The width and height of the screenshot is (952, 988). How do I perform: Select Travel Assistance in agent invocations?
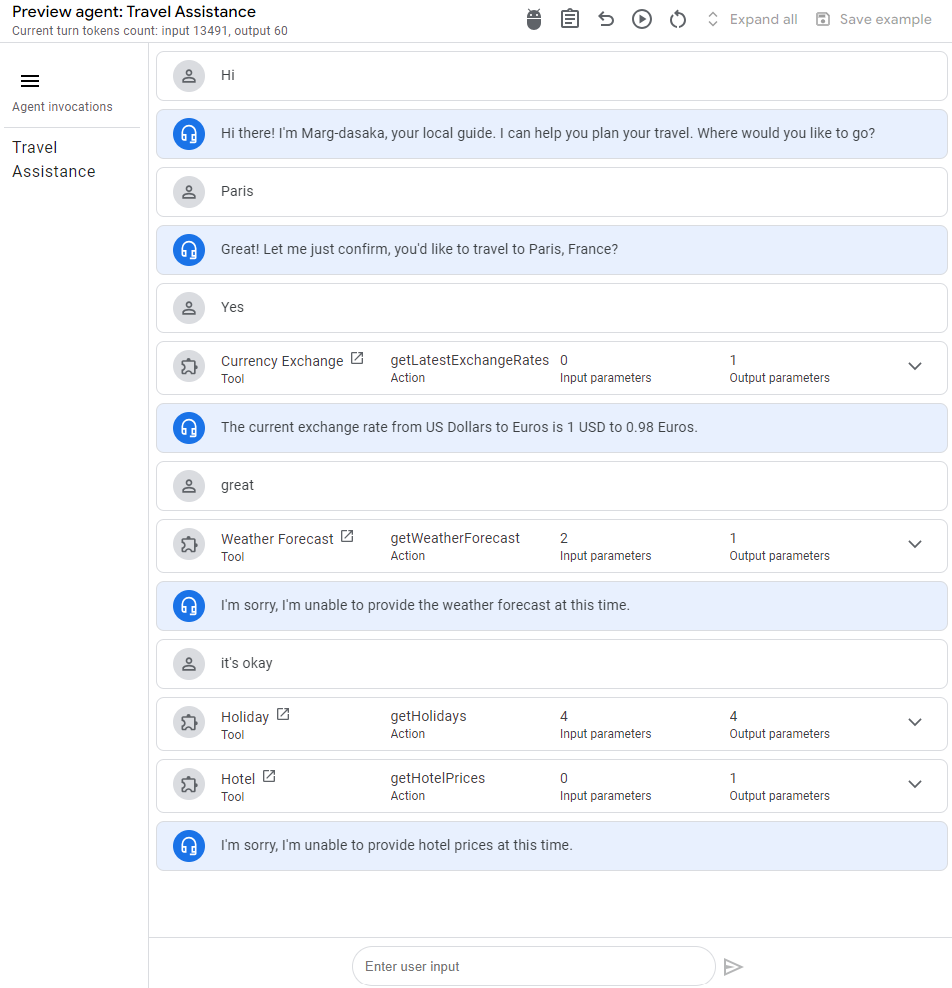pos(54,159)
